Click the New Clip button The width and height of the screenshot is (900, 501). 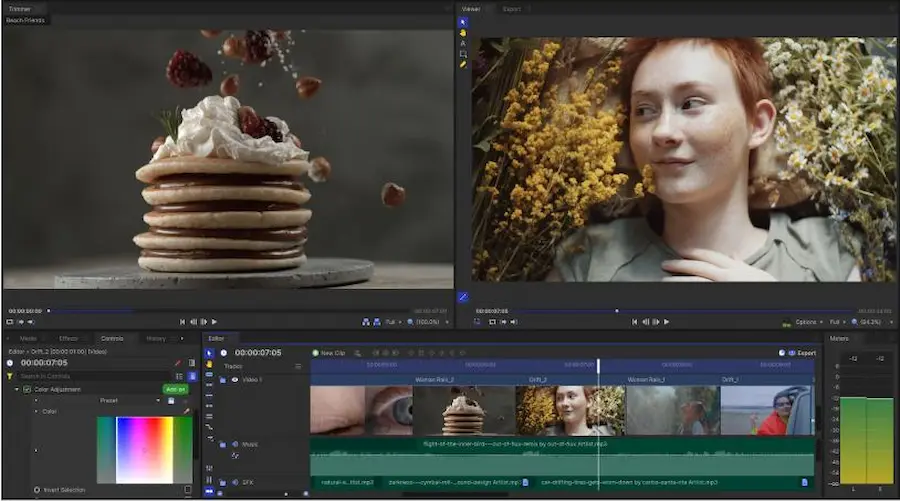coord(328,353)
